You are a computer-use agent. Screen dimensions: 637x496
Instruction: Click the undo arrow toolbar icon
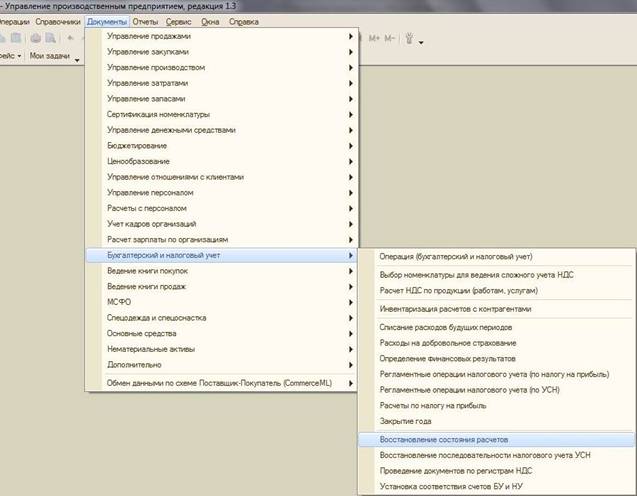[x=70, y=38]
